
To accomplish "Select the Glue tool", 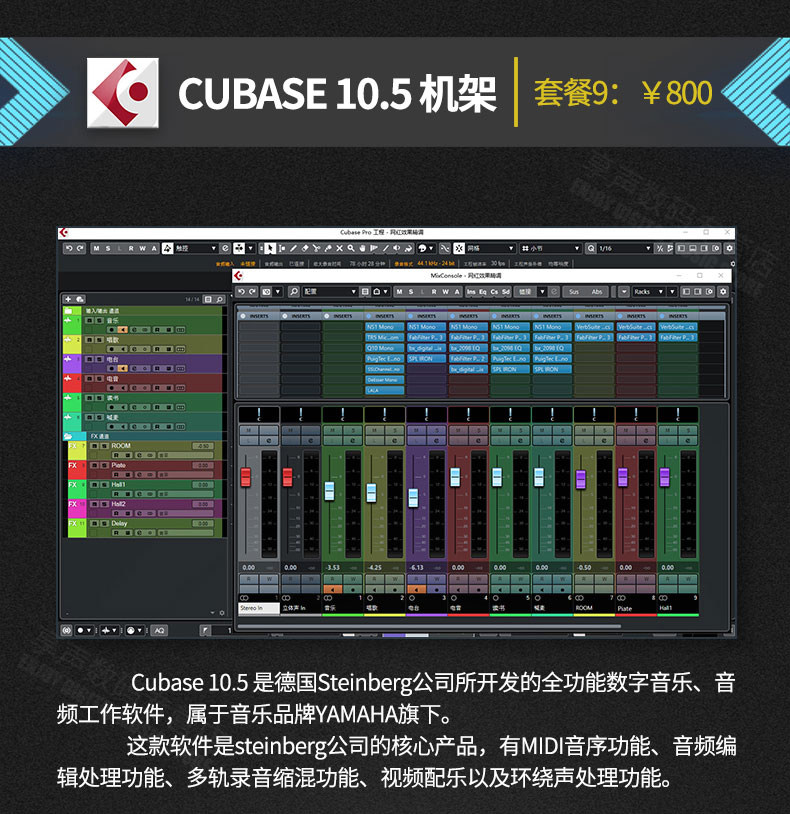I will coord(328,248).
